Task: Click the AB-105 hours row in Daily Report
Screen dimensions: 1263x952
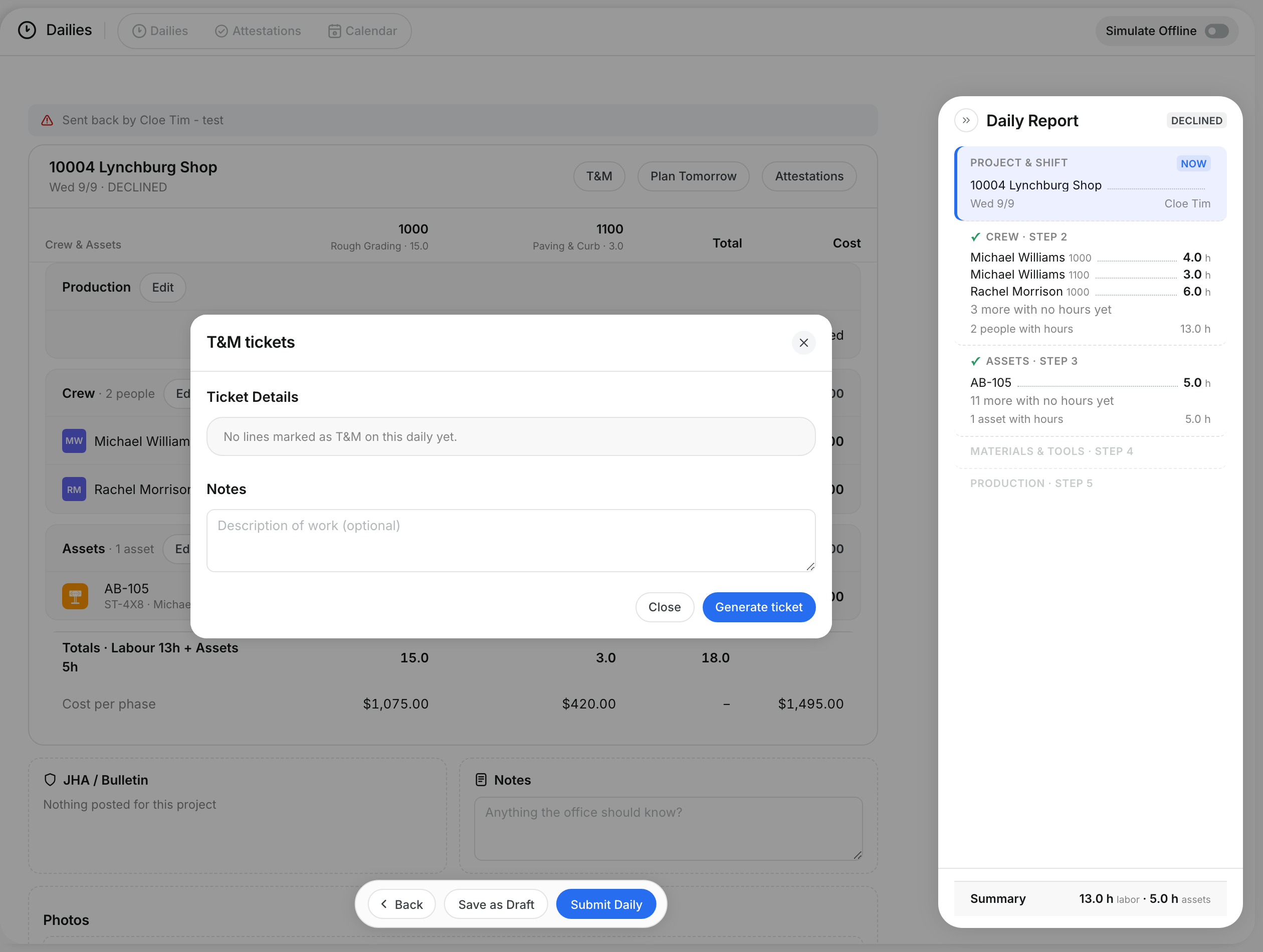Action: pyautogui.click(x=1090, y=382)
